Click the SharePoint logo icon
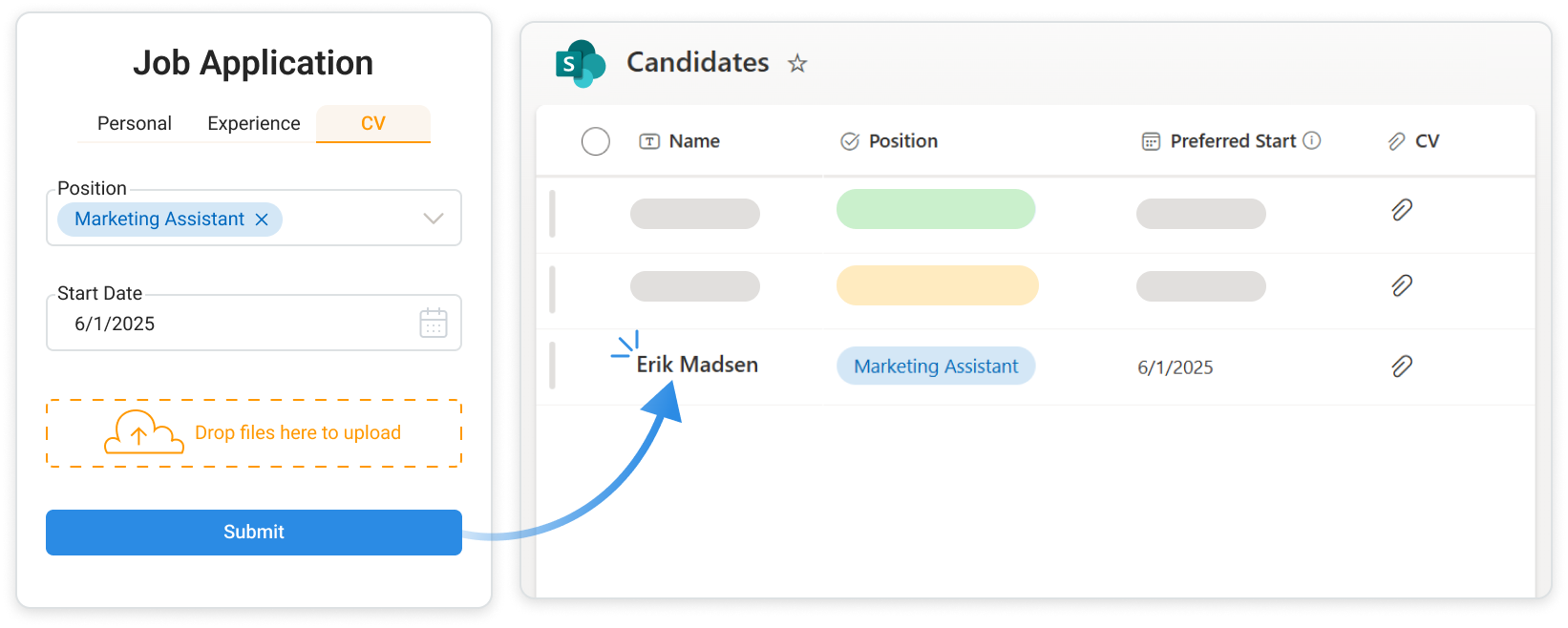Screen dimensions: 1568x628 (580, 64)
